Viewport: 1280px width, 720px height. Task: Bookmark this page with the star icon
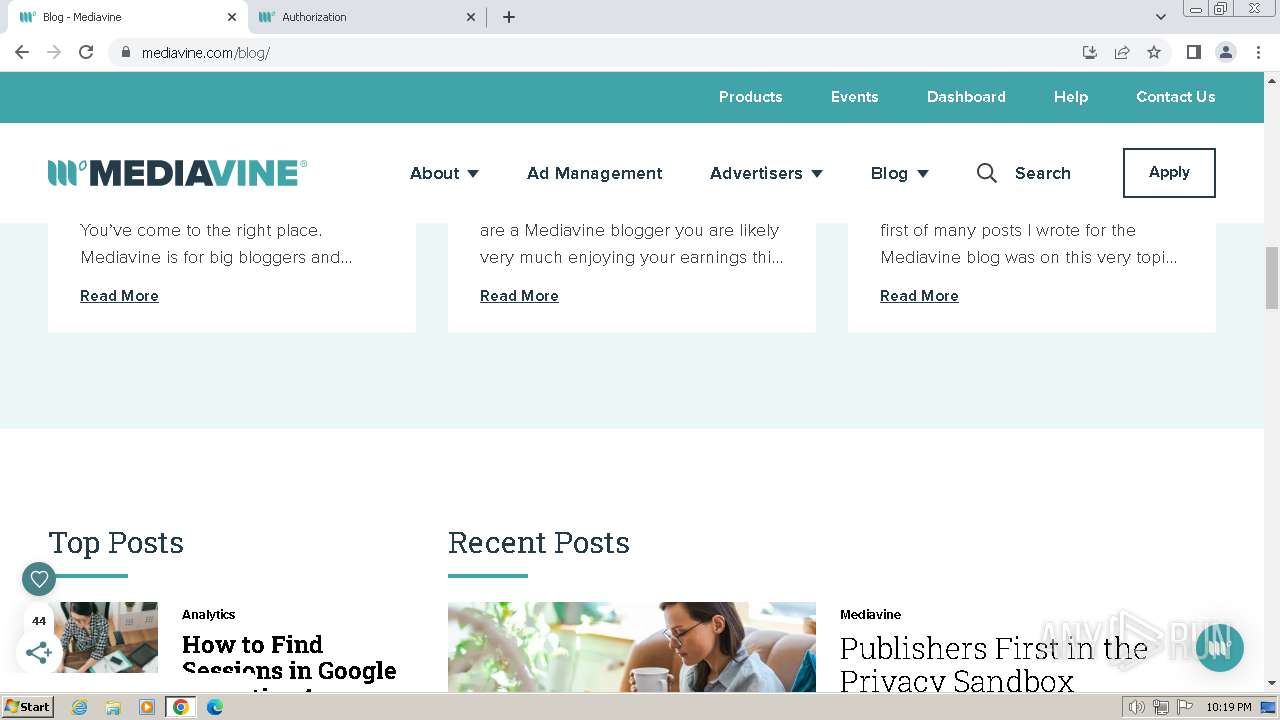1154,52
